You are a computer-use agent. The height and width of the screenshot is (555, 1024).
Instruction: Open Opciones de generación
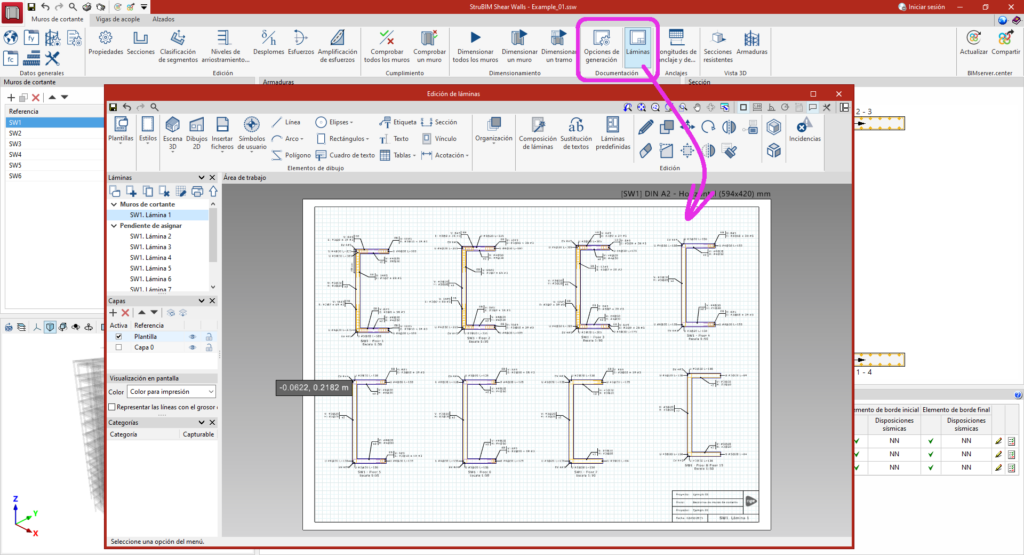tap(601, 46)
